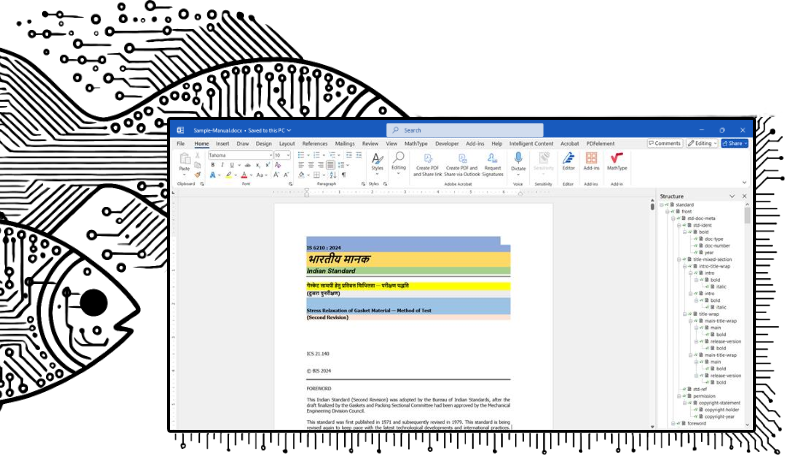Toggle Bold formatting in the ribbon
The height and width of the screenshot is (457, 800).
pyautogui.click(x=212, y=165)
